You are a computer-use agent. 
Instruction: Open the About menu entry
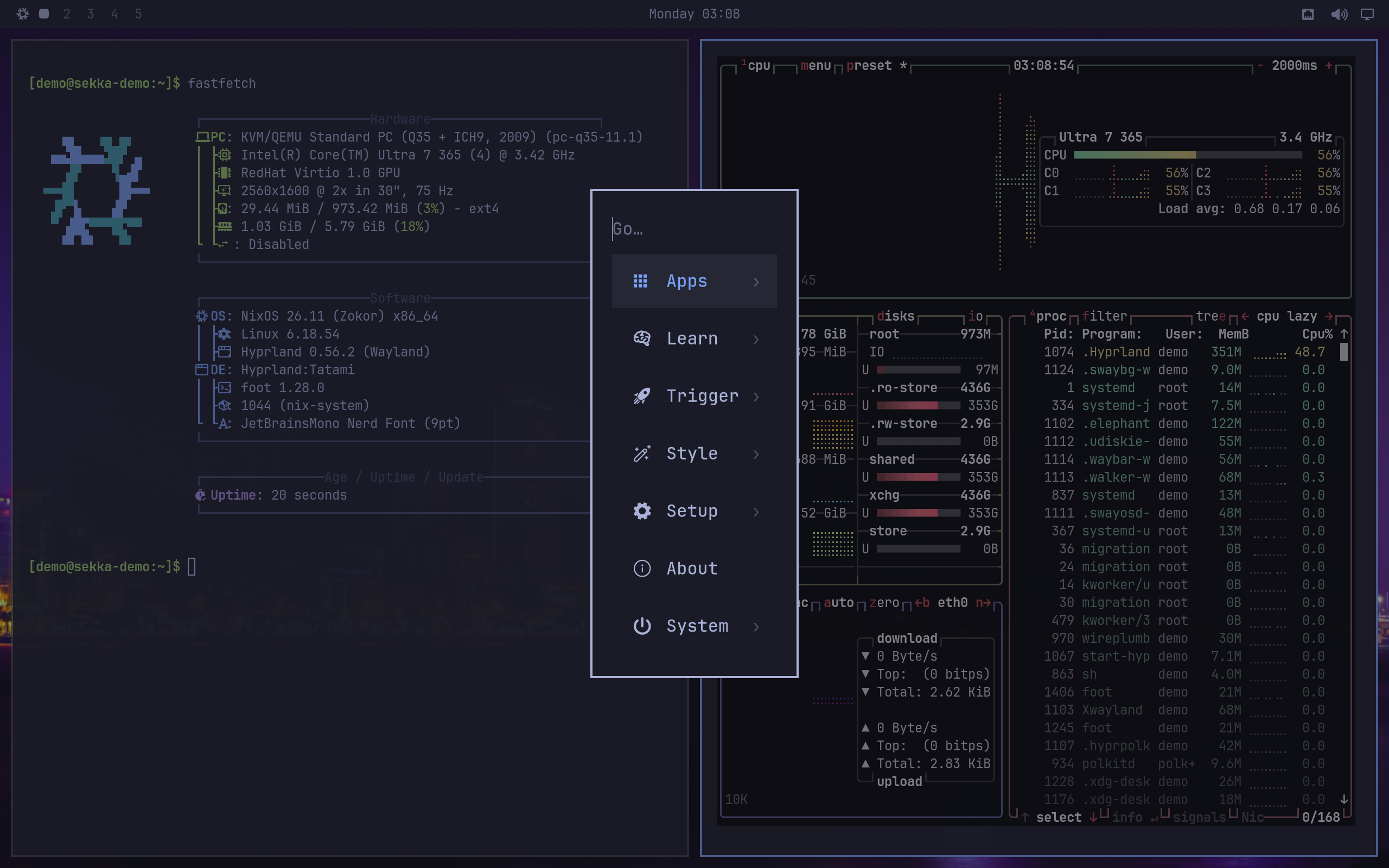pyautogui.click(x=694, y=569)
